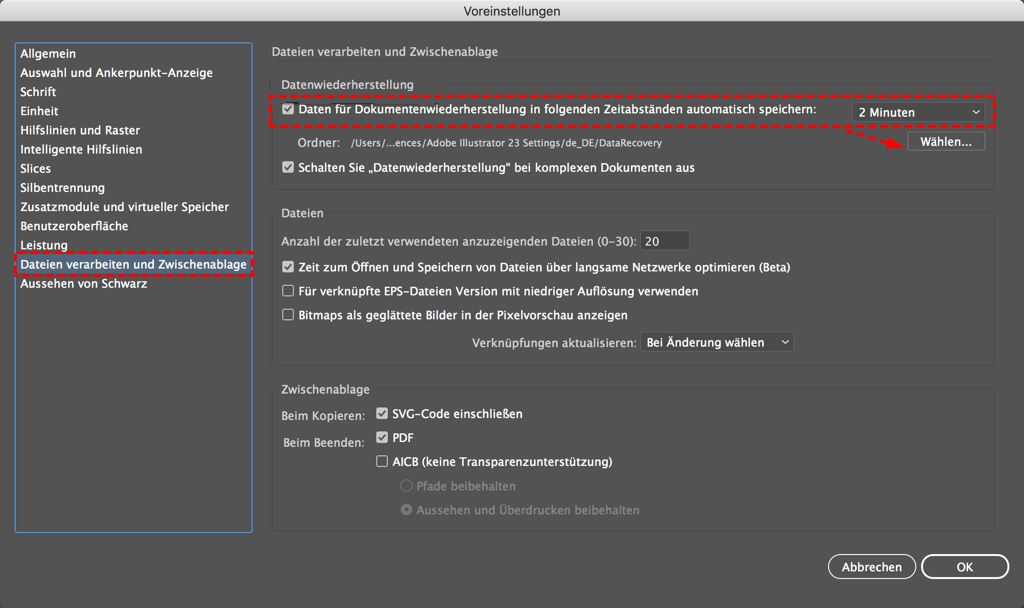The width and height of the screenshot is (1024, 608).
Task: Enable Bitmaps als geglättete Bilder checkbox
Action: [288, 315]
